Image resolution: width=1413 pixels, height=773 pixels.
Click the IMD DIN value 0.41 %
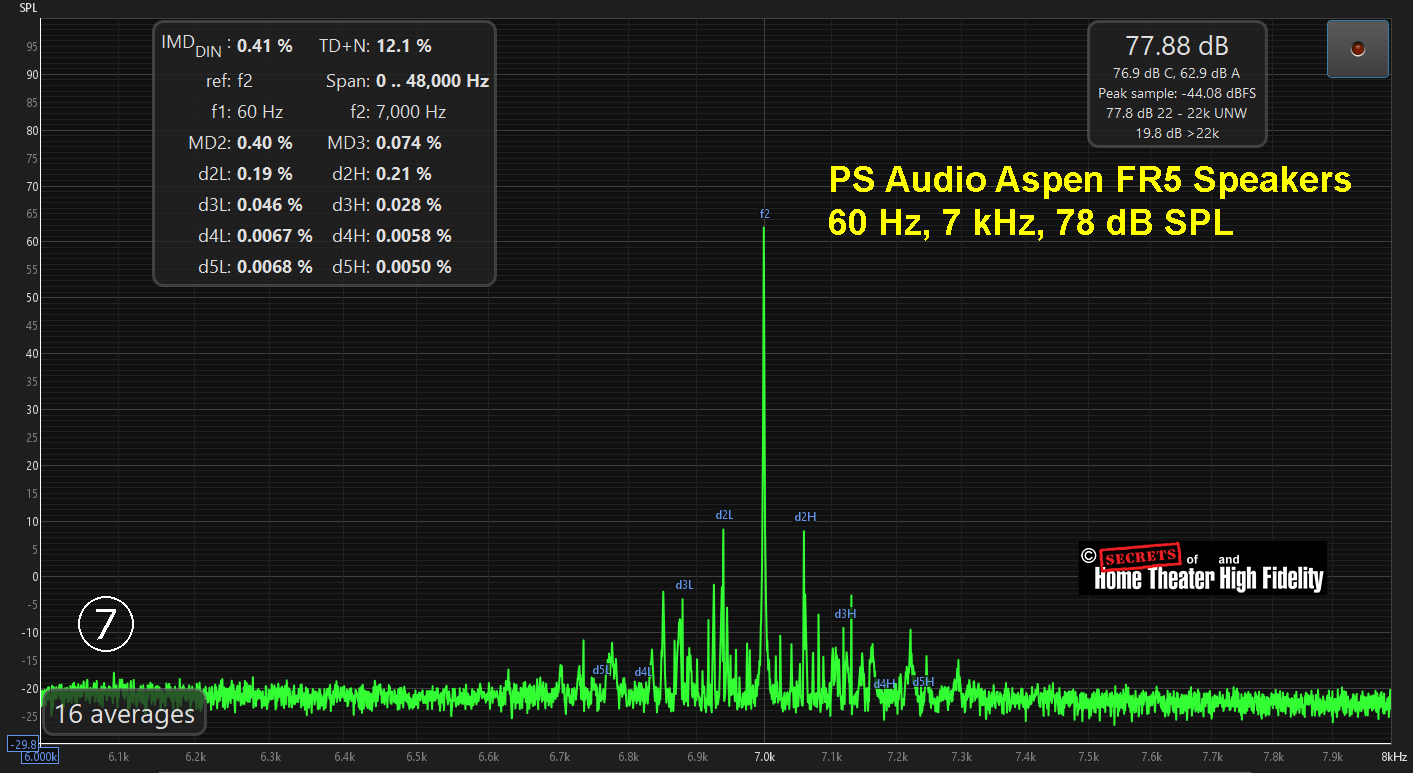265,46
